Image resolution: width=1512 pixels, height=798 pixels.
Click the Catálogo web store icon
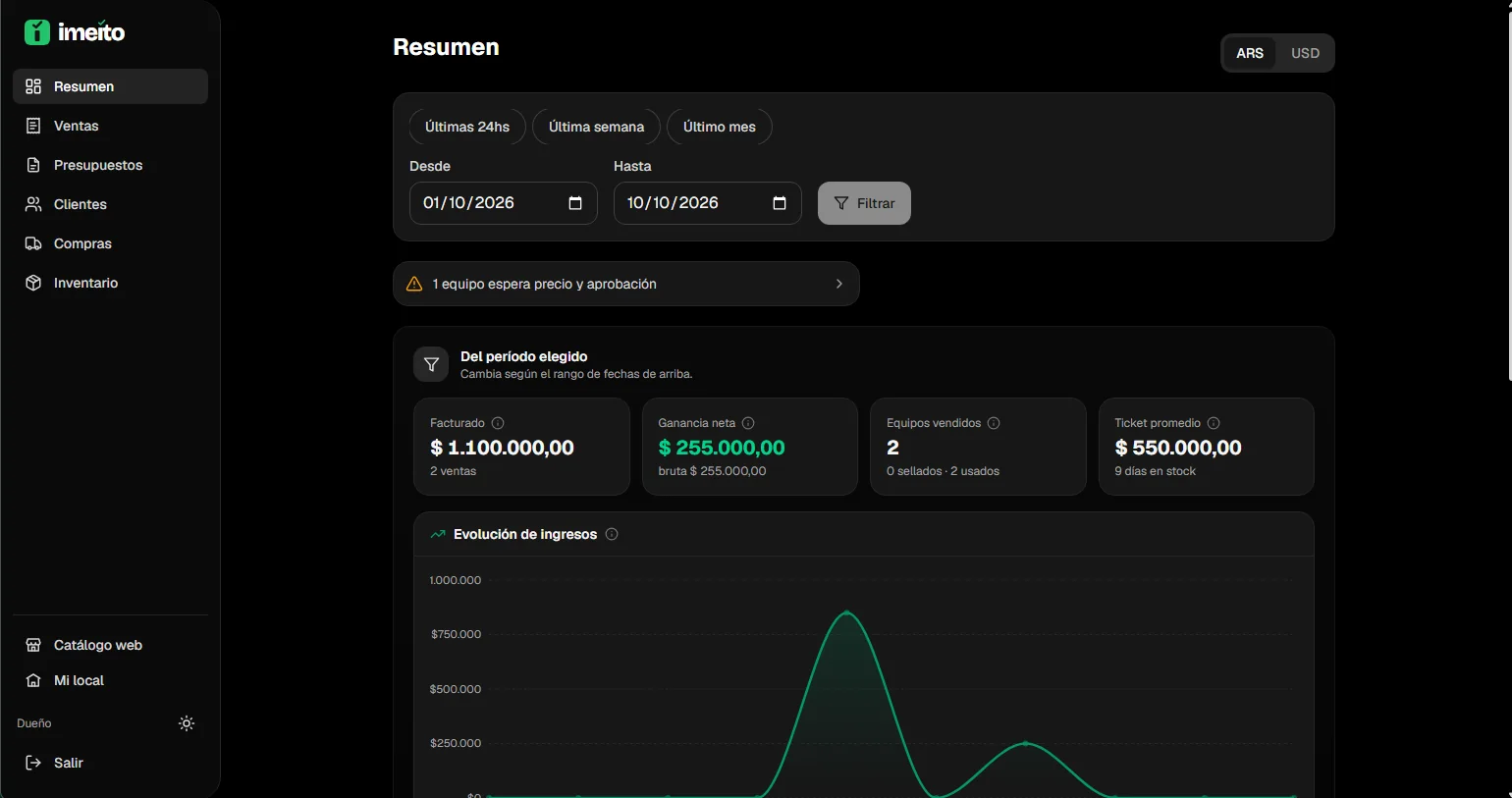tap(33, 645)
